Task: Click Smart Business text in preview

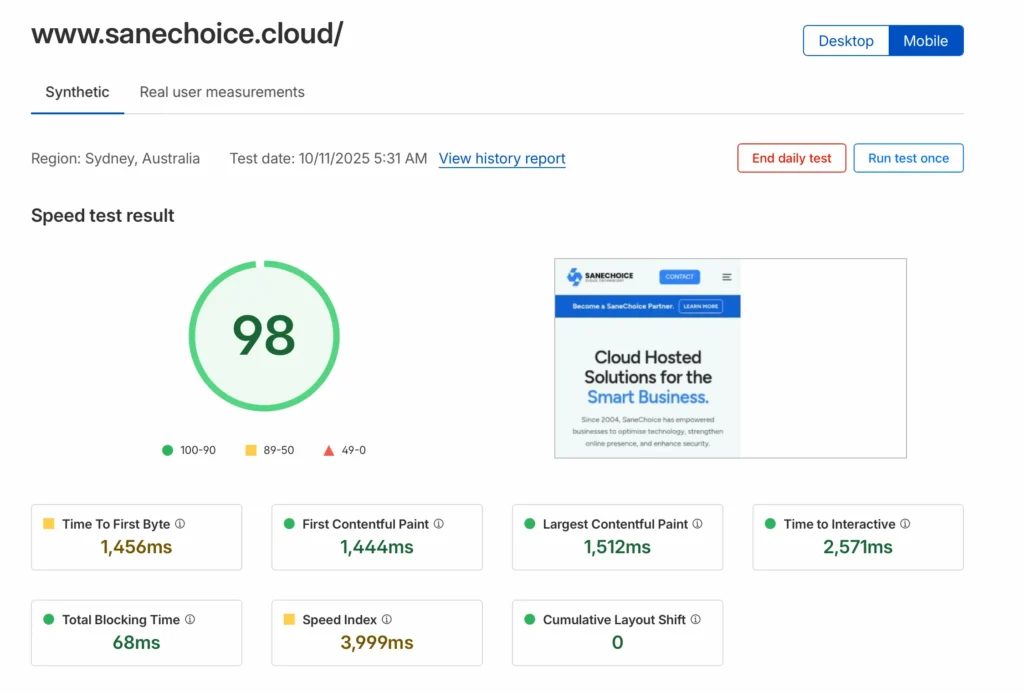Action: point(647,397)
